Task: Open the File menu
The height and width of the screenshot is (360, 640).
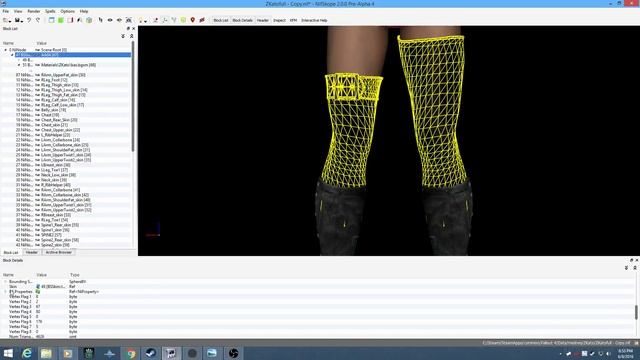Action: (x=6, y=11)
